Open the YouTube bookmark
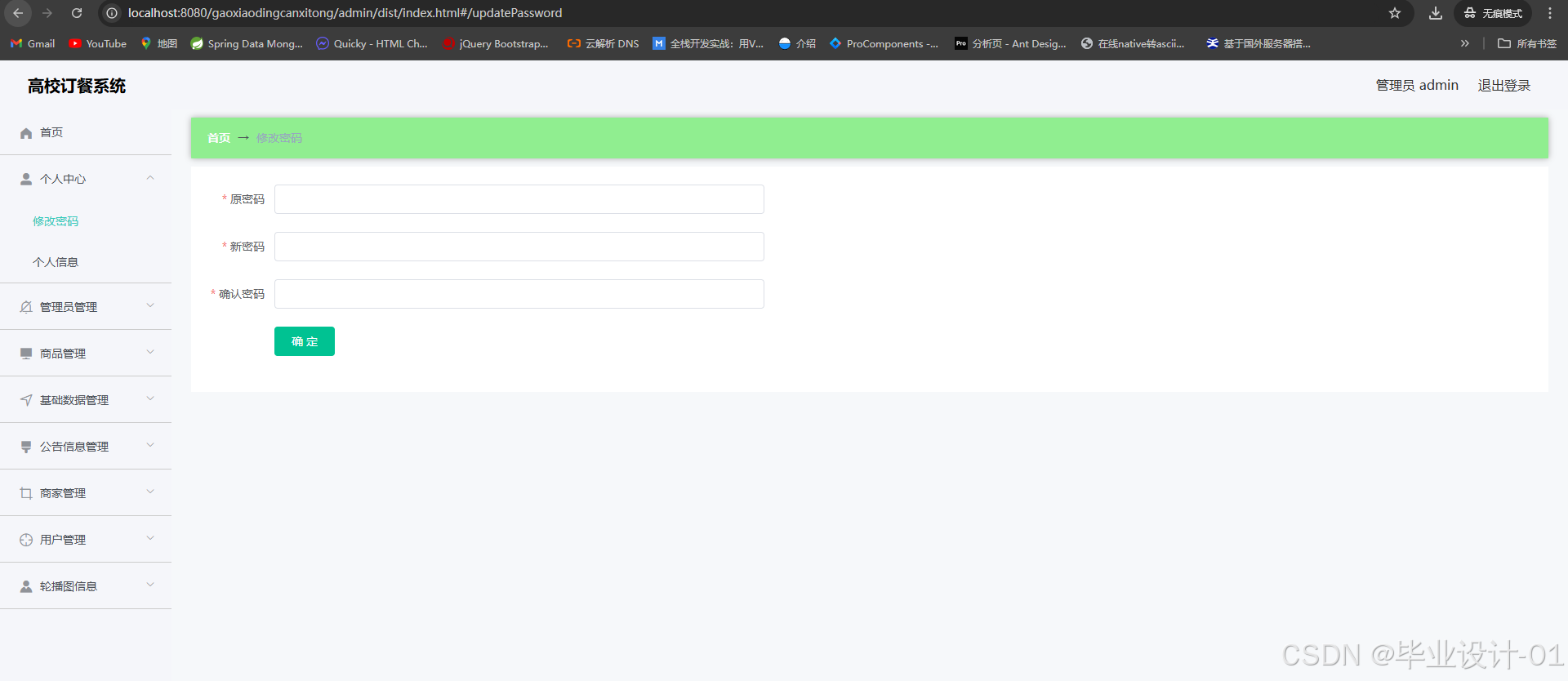This screenshot has height=681, width=1568. point(98,43)
